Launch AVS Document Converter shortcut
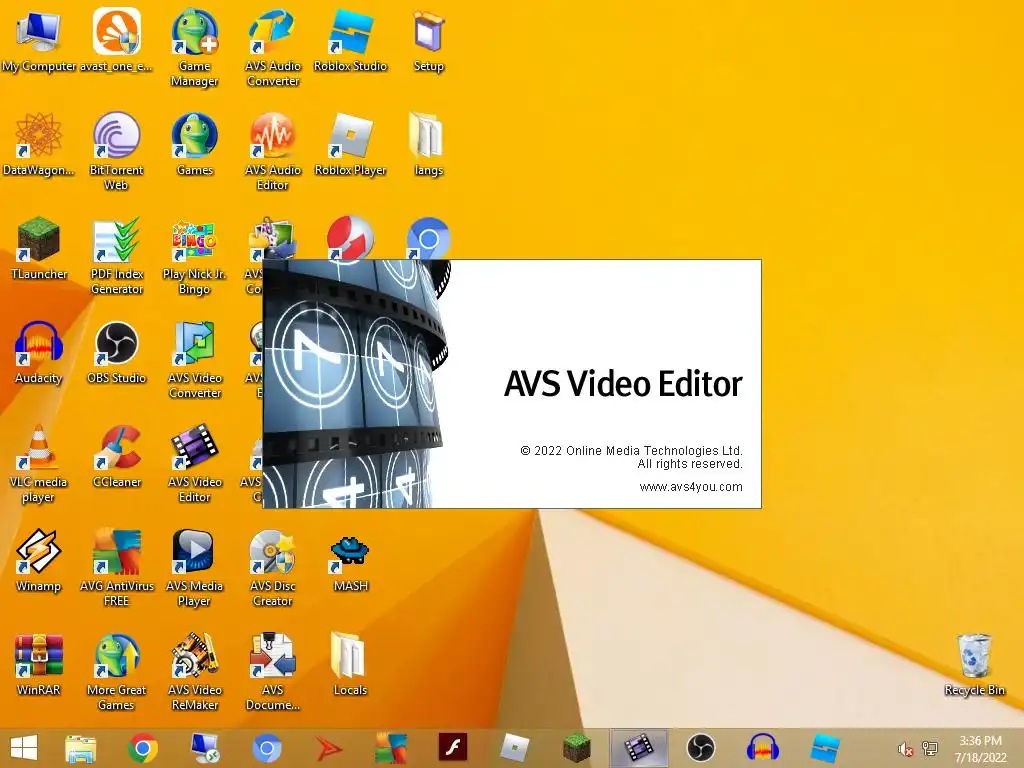Image resolution: width=1024 pixels, height=768 pixels. coord(273,671)
